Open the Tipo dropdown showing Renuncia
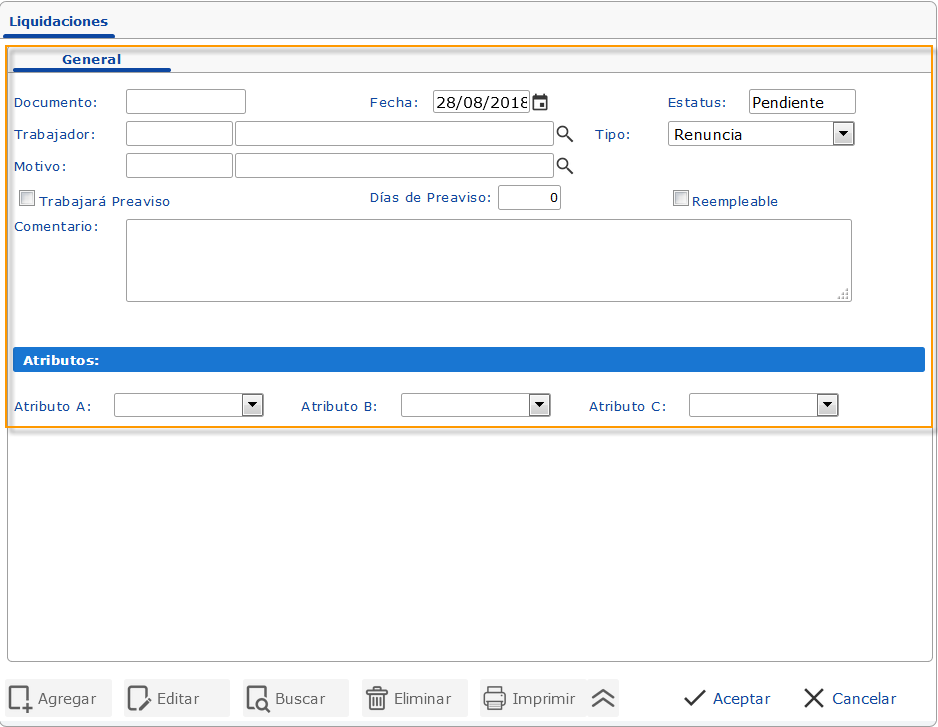The image size is (938, 727). [x=843, y=134]
